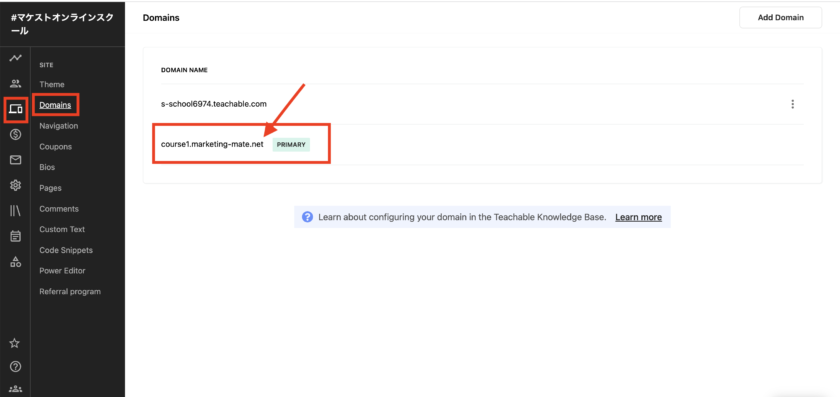The height and width of the screenshot is (397, 840).
Task: Open the Sales dollar-sign icon
Action: pyautogui.click(x=16, y=134)
